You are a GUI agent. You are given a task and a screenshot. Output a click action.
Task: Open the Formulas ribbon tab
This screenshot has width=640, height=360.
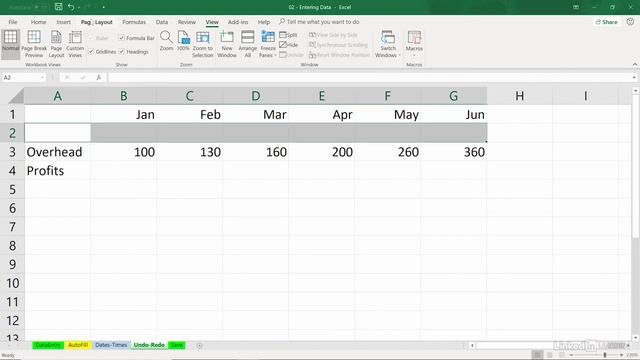(134, 22)
